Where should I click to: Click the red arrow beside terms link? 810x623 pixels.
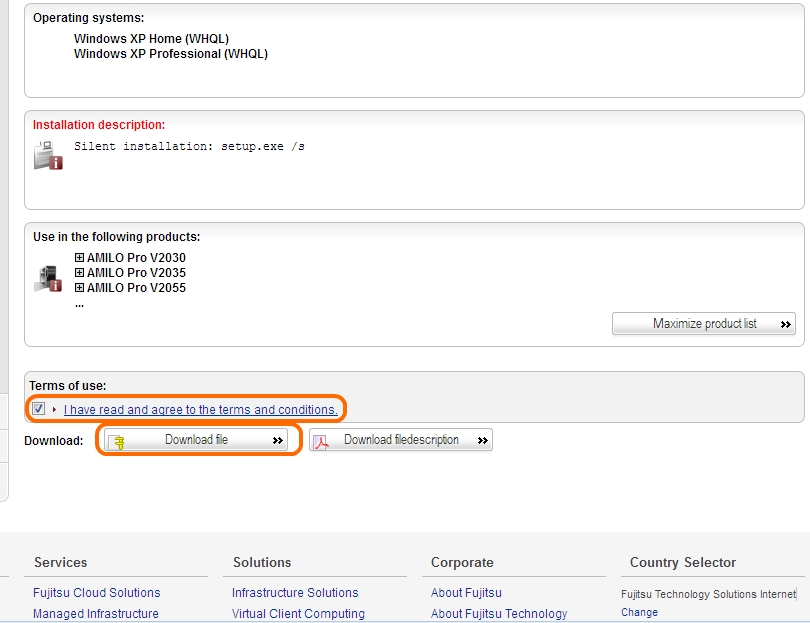click(x=54, y=409)
